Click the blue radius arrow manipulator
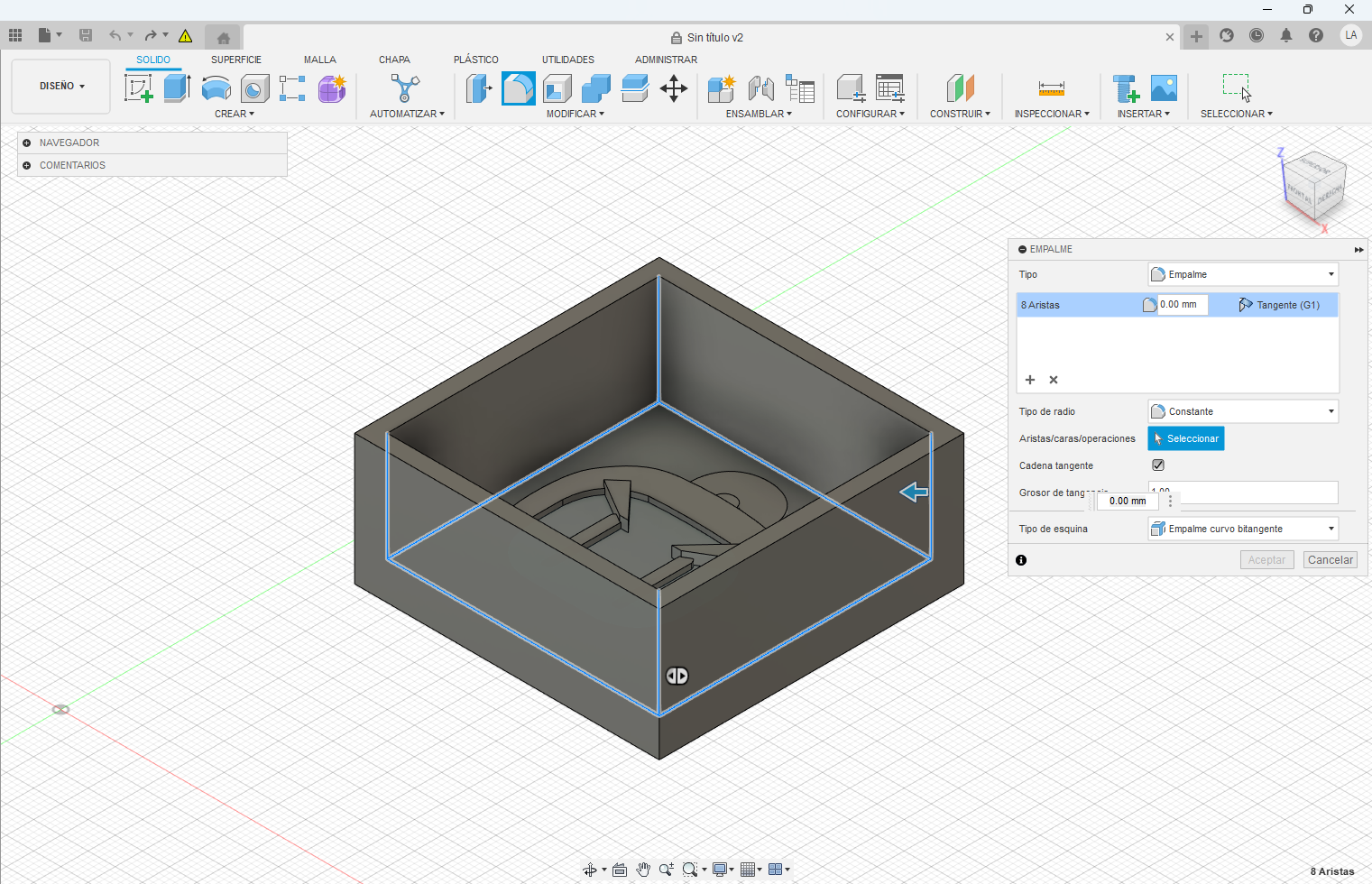This screenshot has height=884, width=1372. (x=914, y=492)
